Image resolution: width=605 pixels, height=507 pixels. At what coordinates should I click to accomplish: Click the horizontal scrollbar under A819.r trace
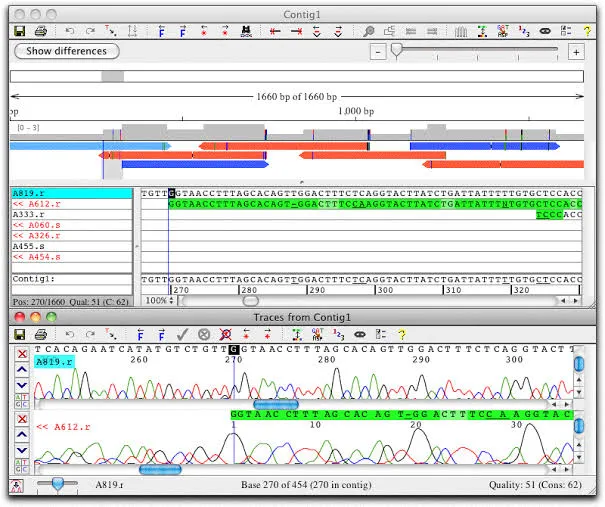(x=293, y=404)
